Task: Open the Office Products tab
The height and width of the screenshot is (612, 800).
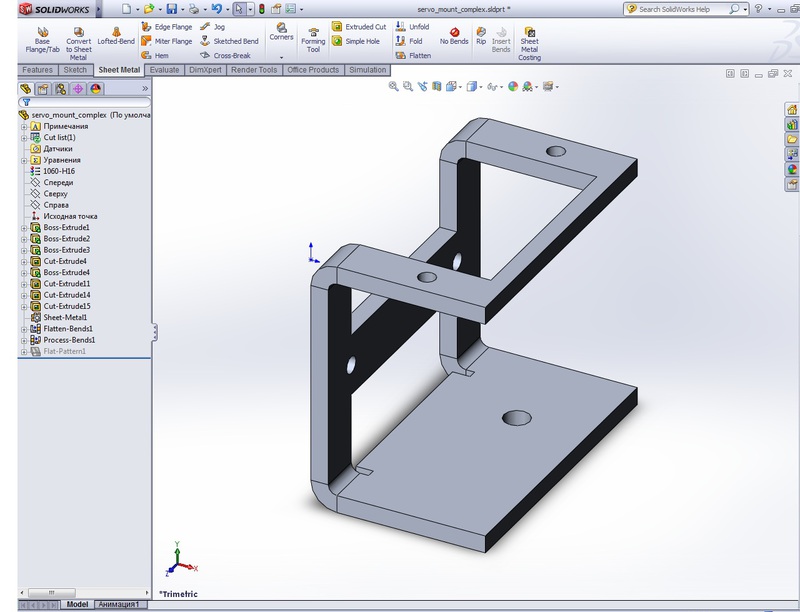Action: click(313, 70)
